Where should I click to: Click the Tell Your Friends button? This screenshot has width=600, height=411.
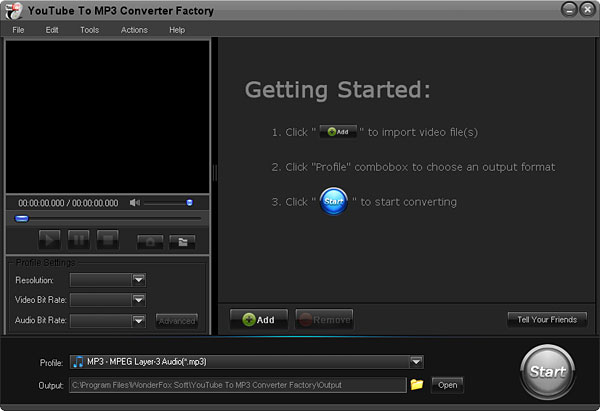(x=547, y=320)
